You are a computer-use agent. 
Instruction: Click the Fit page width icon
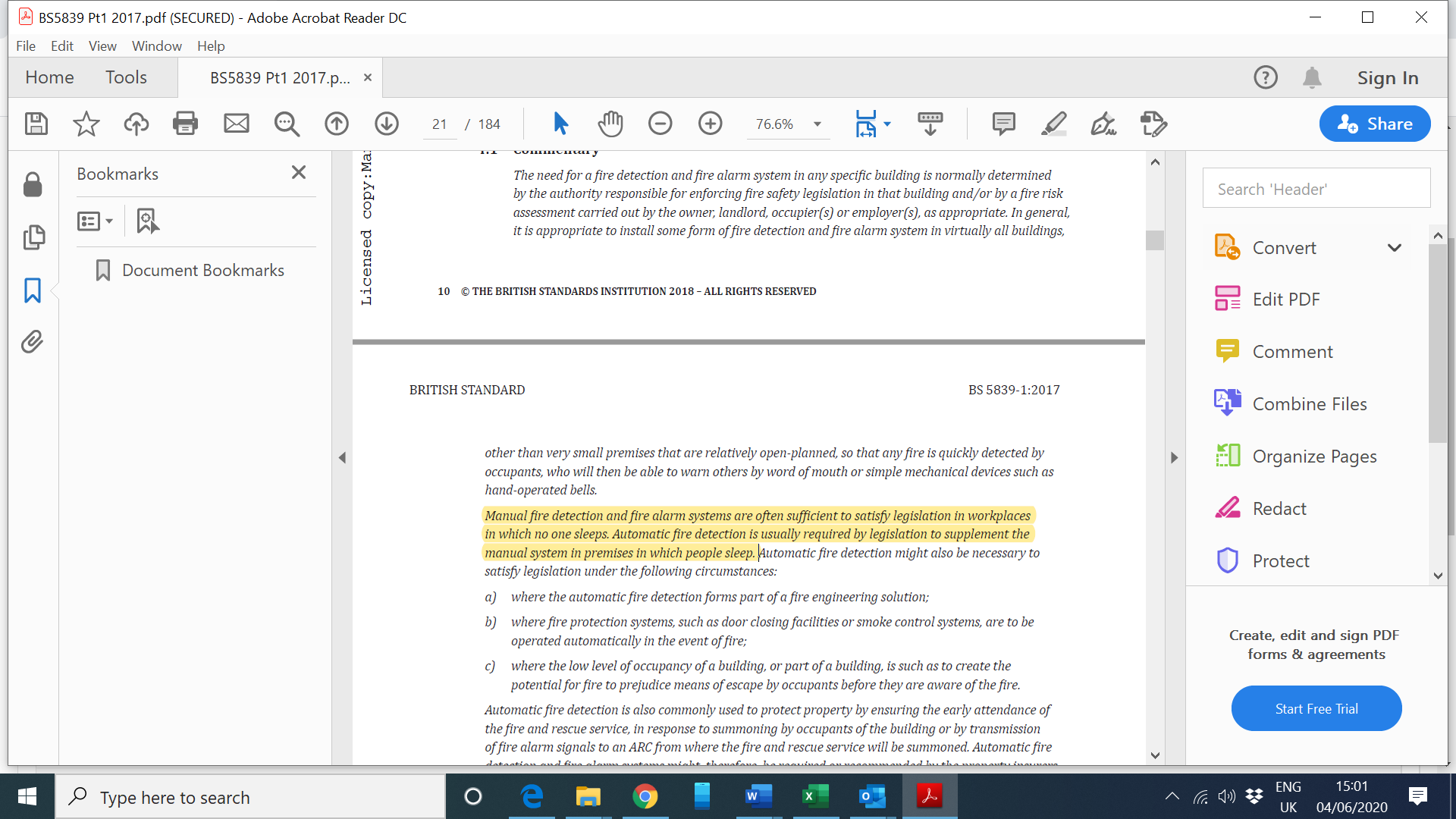(866, 124)
